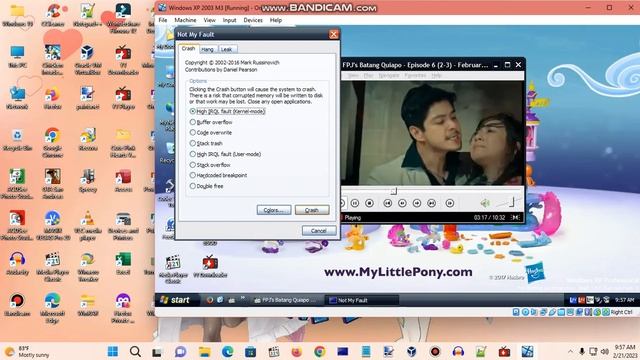Open the Network desktop icon
This screenshot has width=640, height=360.
pyautogui.click(x=17, y=98)
